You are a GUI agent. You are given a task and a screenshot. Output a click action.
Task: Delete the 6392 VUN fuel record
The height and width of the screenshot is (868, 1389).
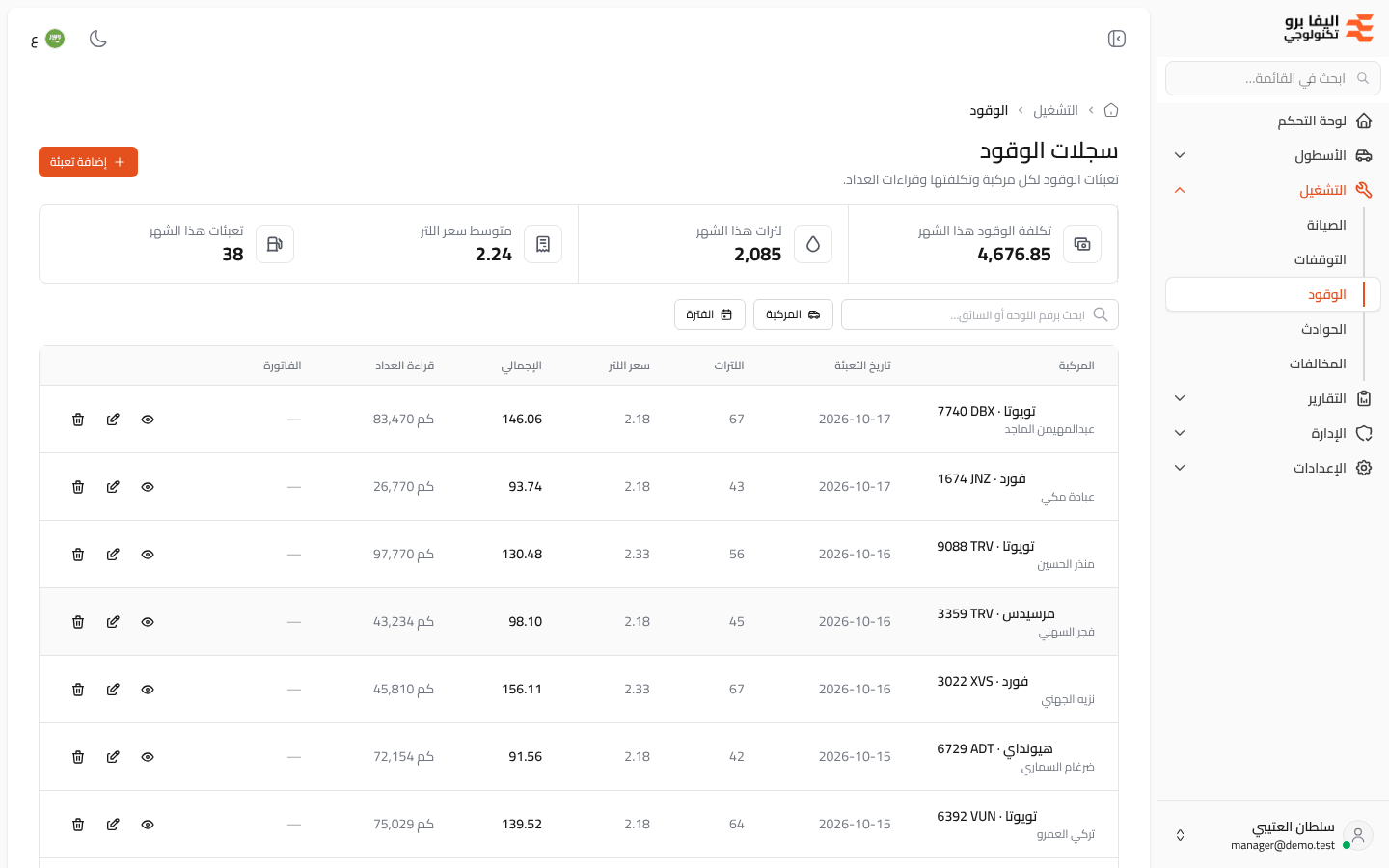[x=78, y=825]
